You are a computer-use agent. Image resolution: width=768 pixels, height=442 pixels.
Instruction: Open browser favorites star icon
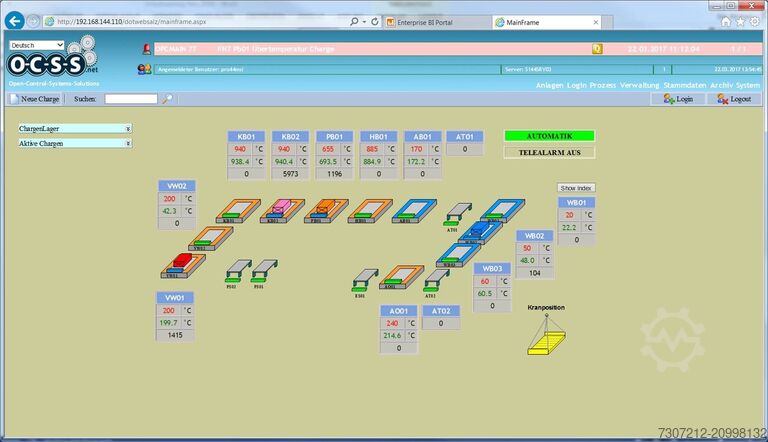(741, 22)
